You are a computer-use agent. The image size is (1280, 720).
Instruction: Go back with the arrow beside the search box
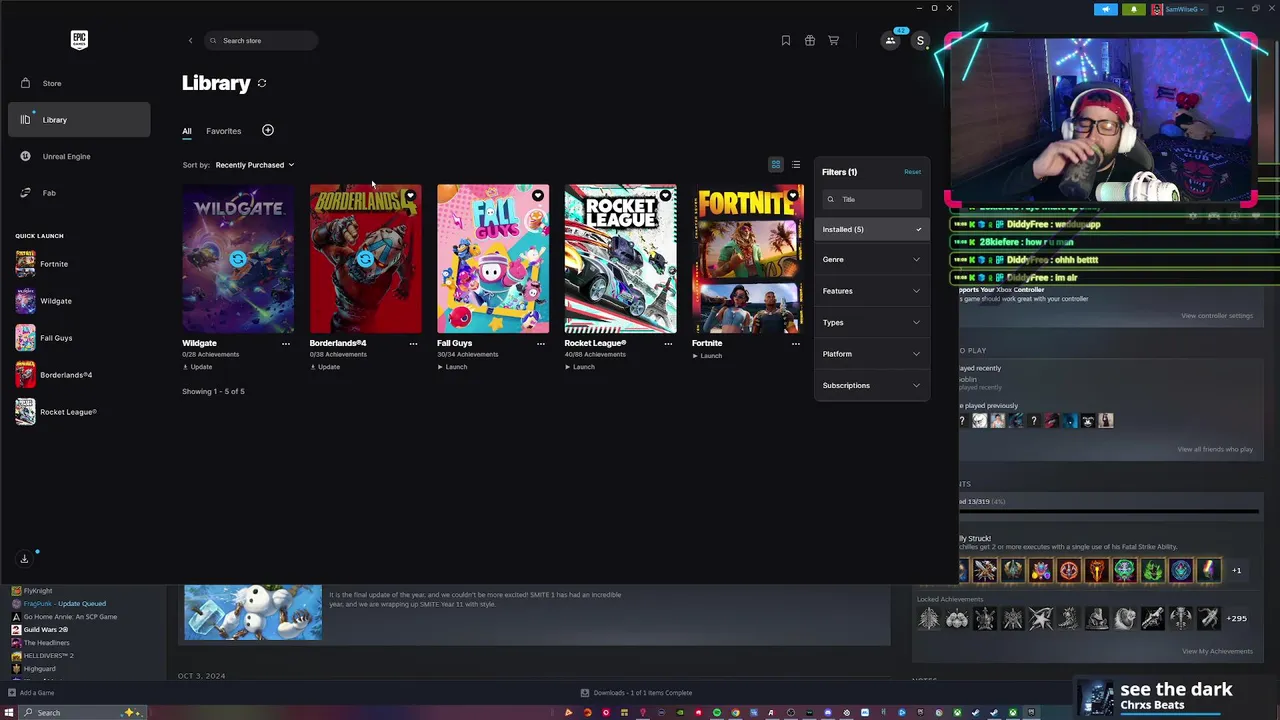tap(190, 41)
